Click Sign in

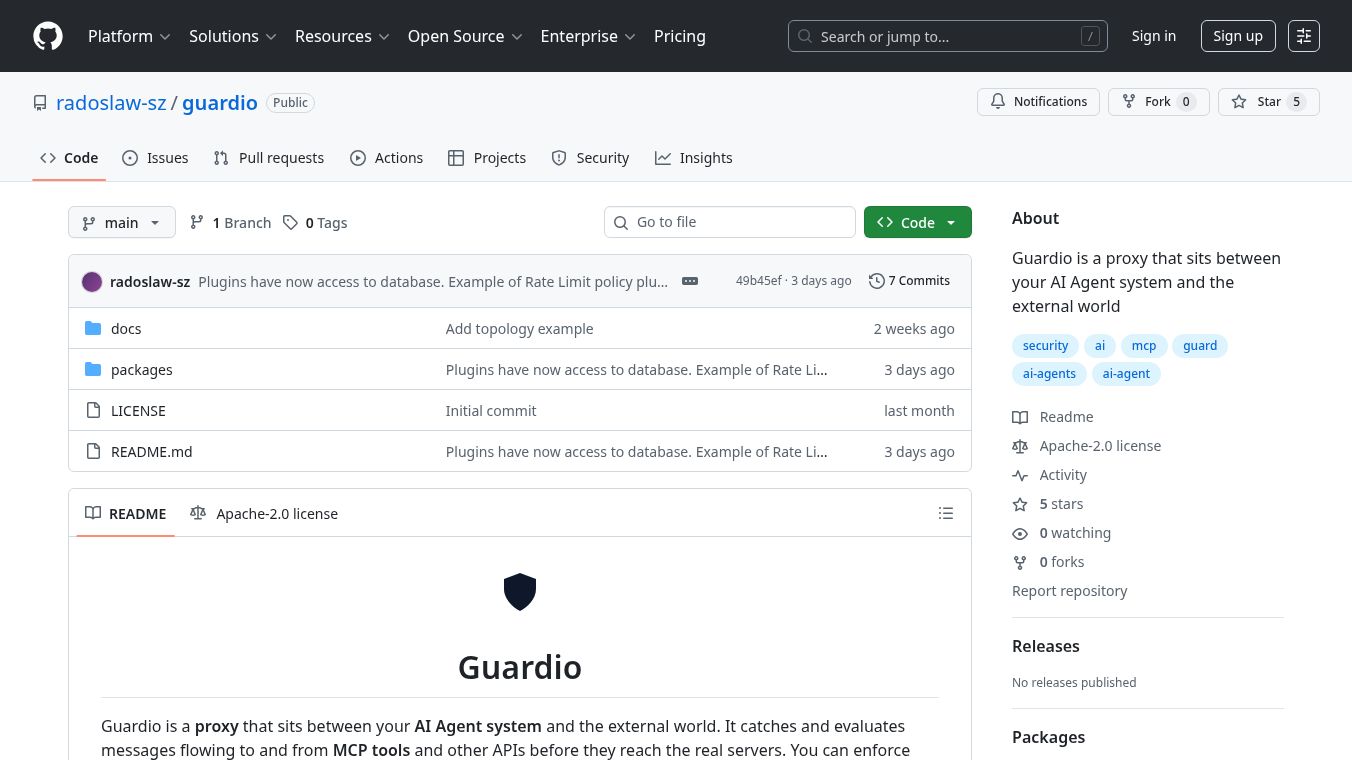[x=1154, y=36]
